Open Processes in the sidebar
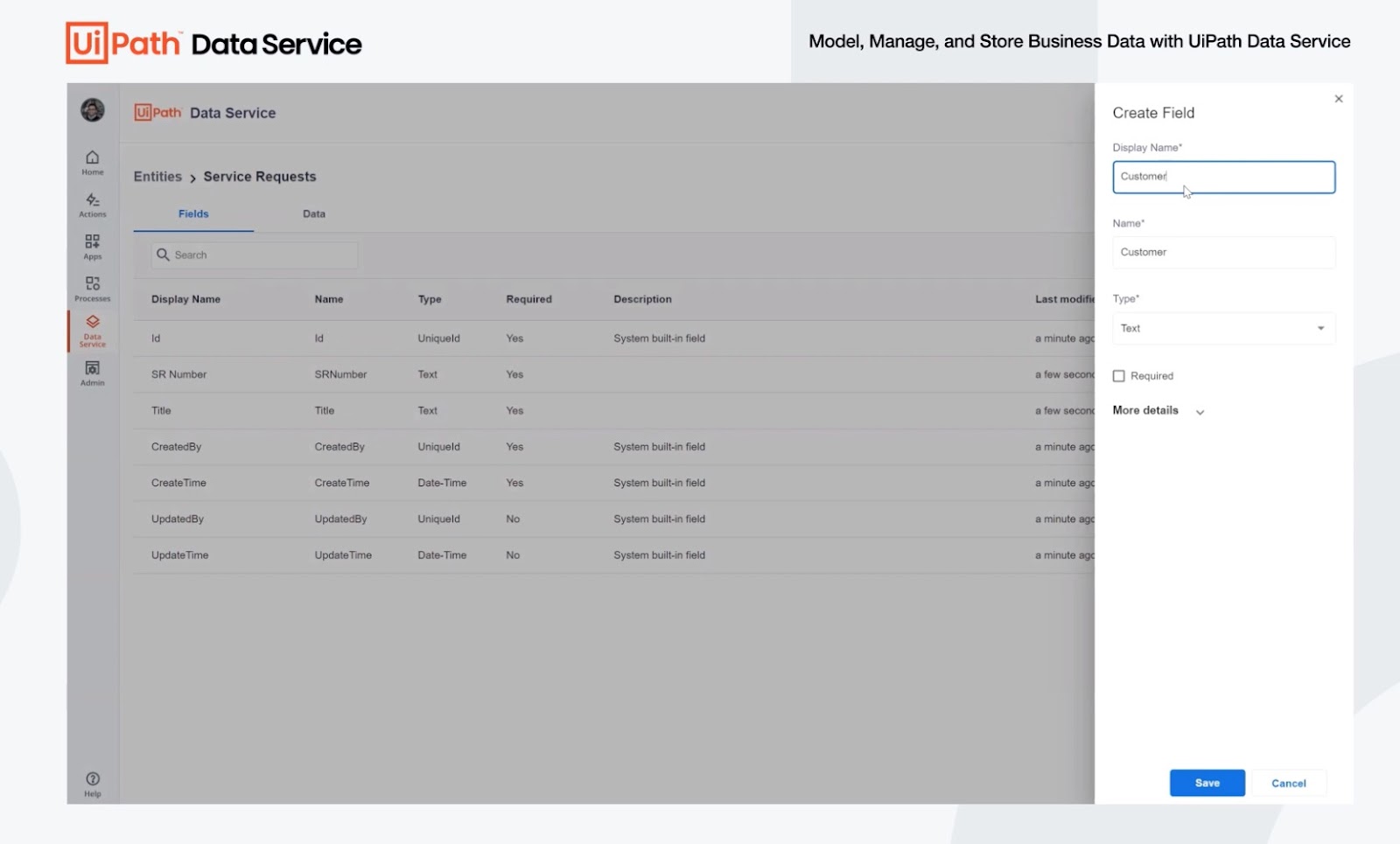This screenshot has width=1400, height=844. [92, 289]
